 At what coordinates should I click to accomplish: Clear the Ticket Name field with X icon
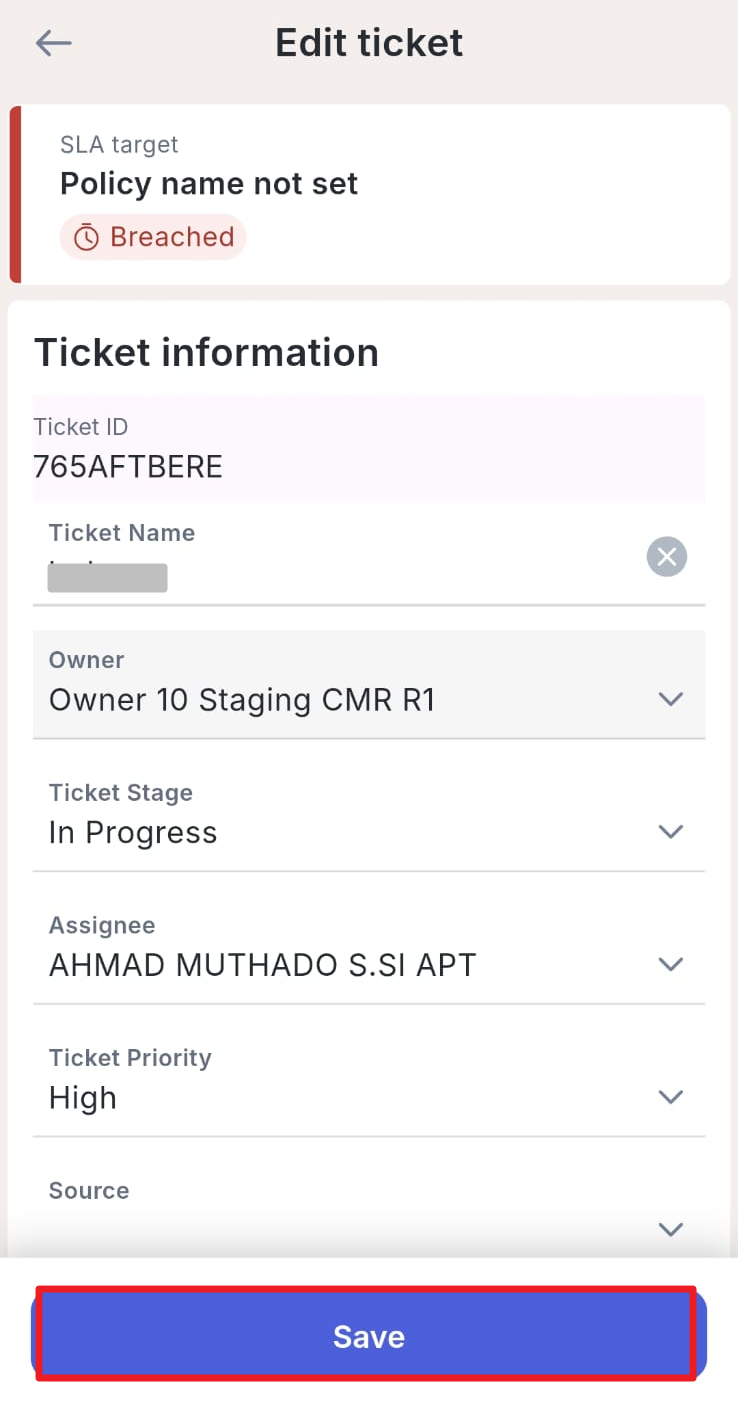tap(667, 556)
